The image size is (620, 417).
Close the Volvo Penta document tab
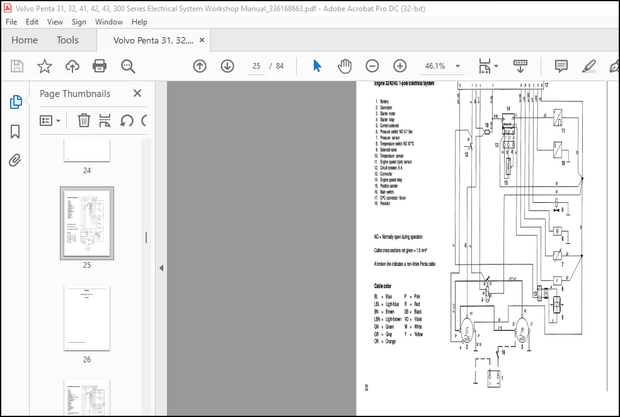202,40
